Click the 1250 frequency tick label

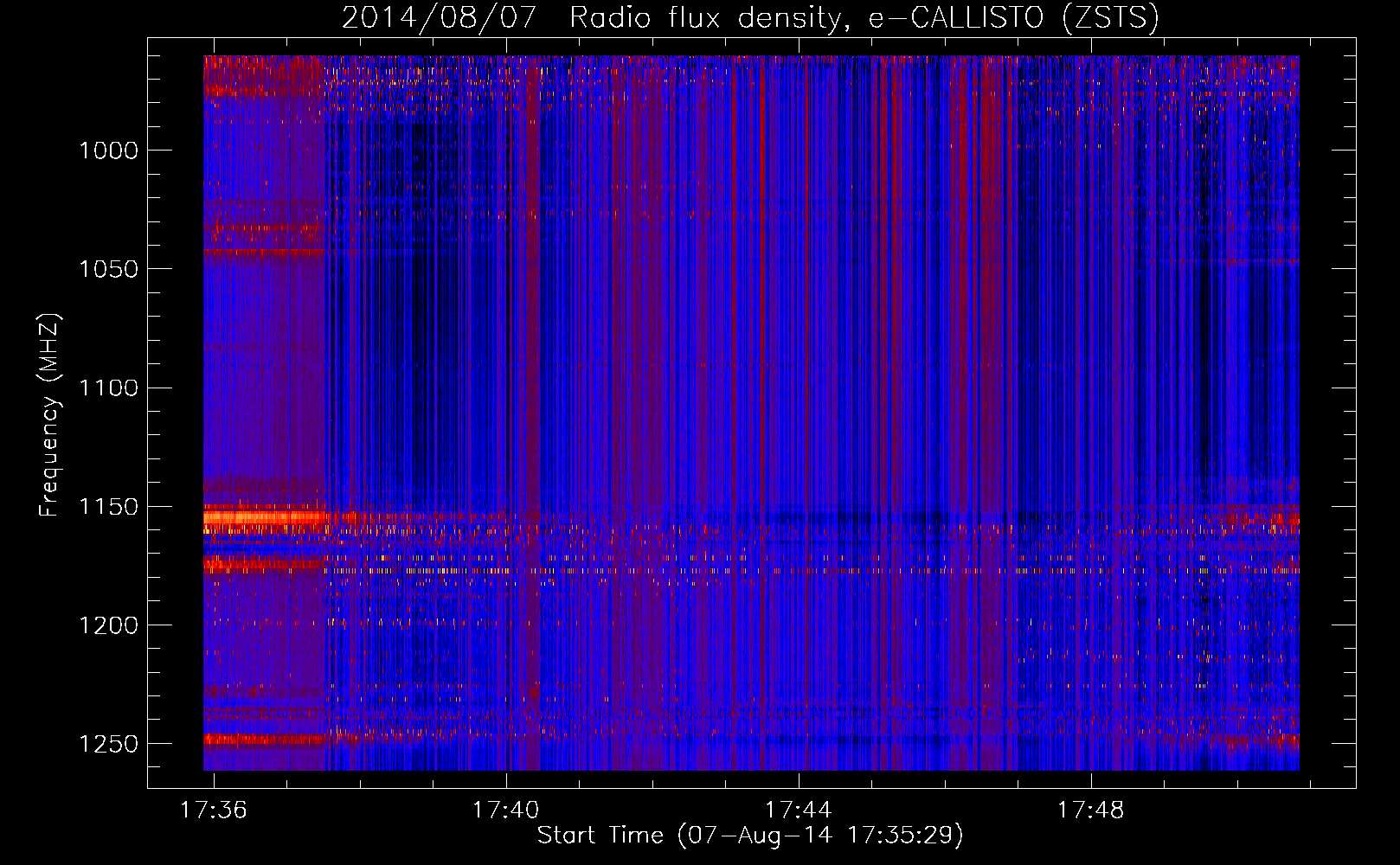108,744
